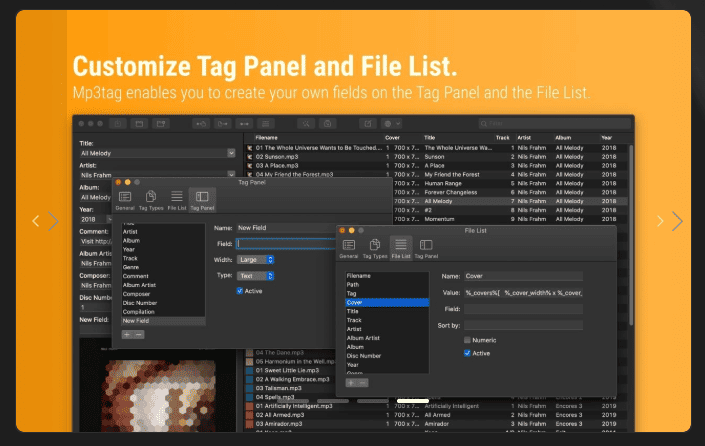Screen dimensions: 705x446
Task: Toggle Active checkbox in File List window
Action: 467,353
